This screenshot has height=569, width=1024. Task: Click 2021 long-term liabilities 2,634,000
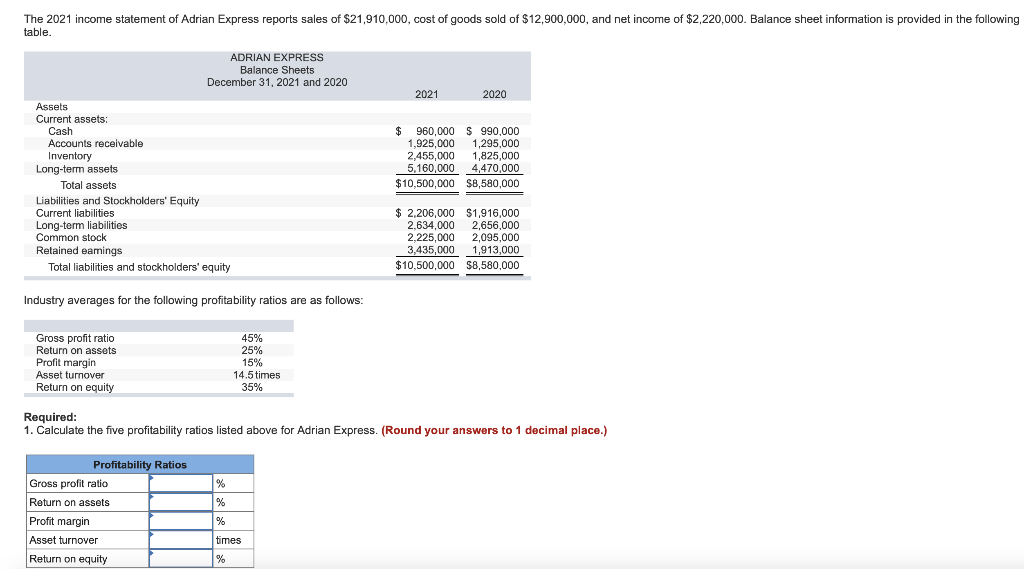[x=431, y=225]
